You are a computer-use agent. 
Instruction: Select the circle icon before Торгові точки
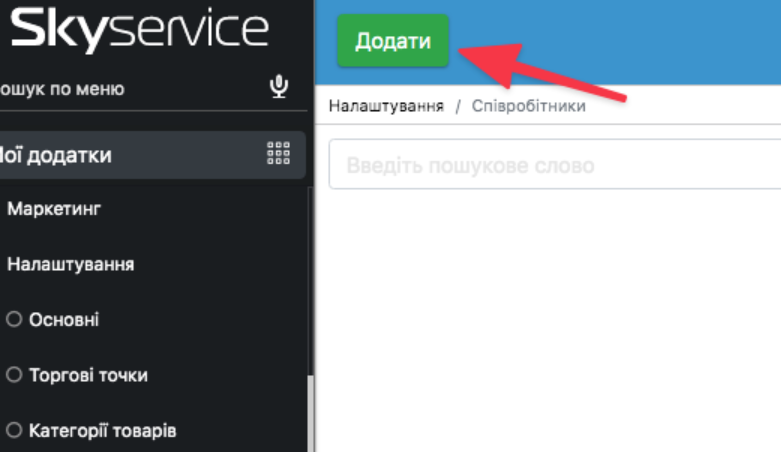tap(14, 375)
